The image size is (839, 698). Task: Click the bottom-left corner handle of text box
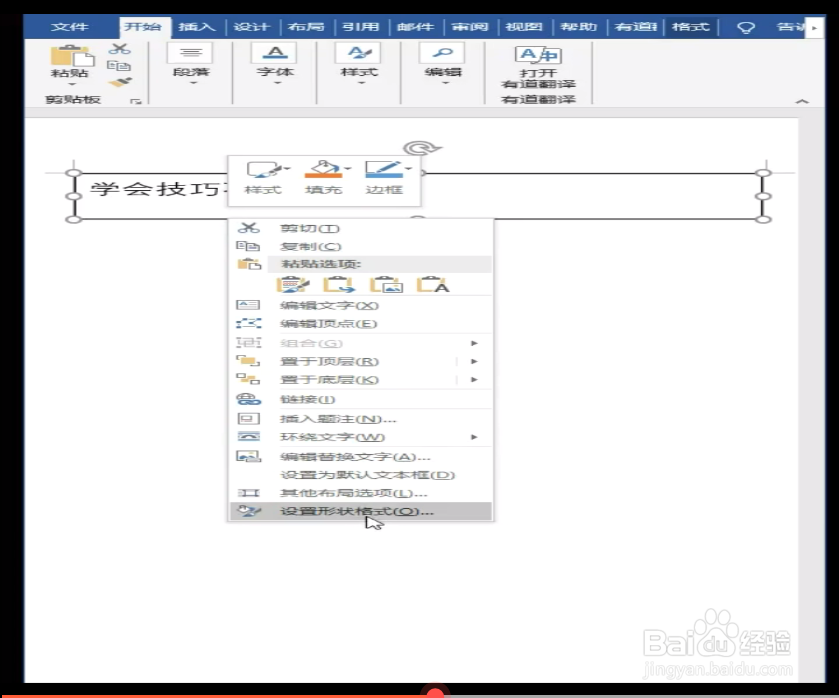[74, 219]
